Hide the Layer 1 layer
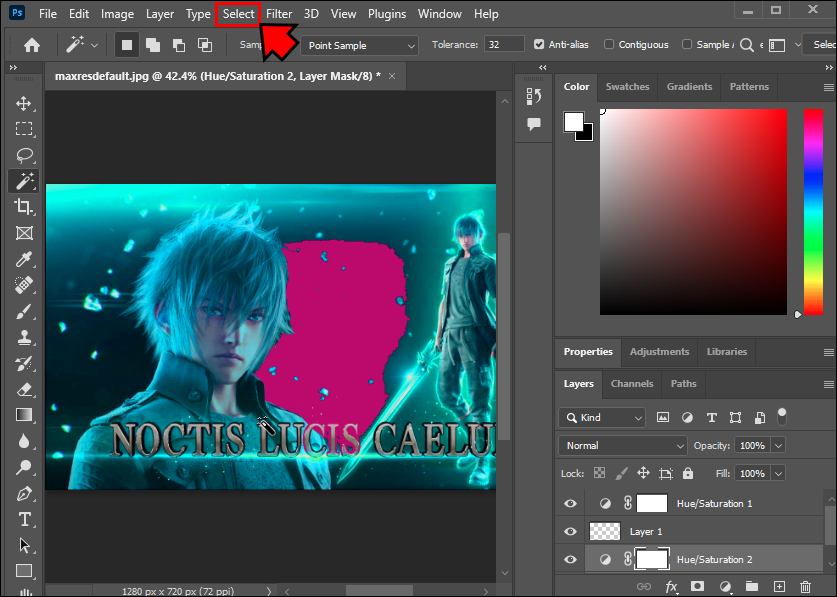Screen dimensions: 837x597 570,531
